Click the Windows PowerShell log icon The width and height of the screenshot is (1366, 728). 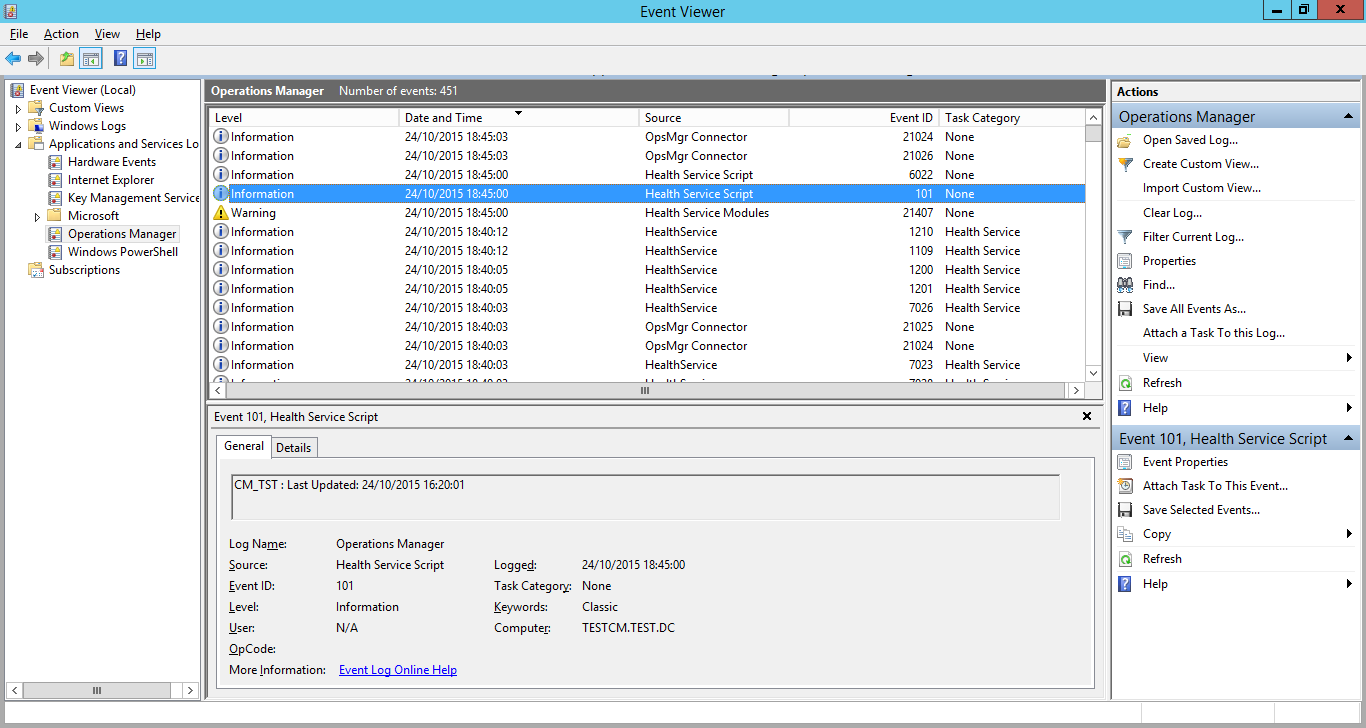56,252
